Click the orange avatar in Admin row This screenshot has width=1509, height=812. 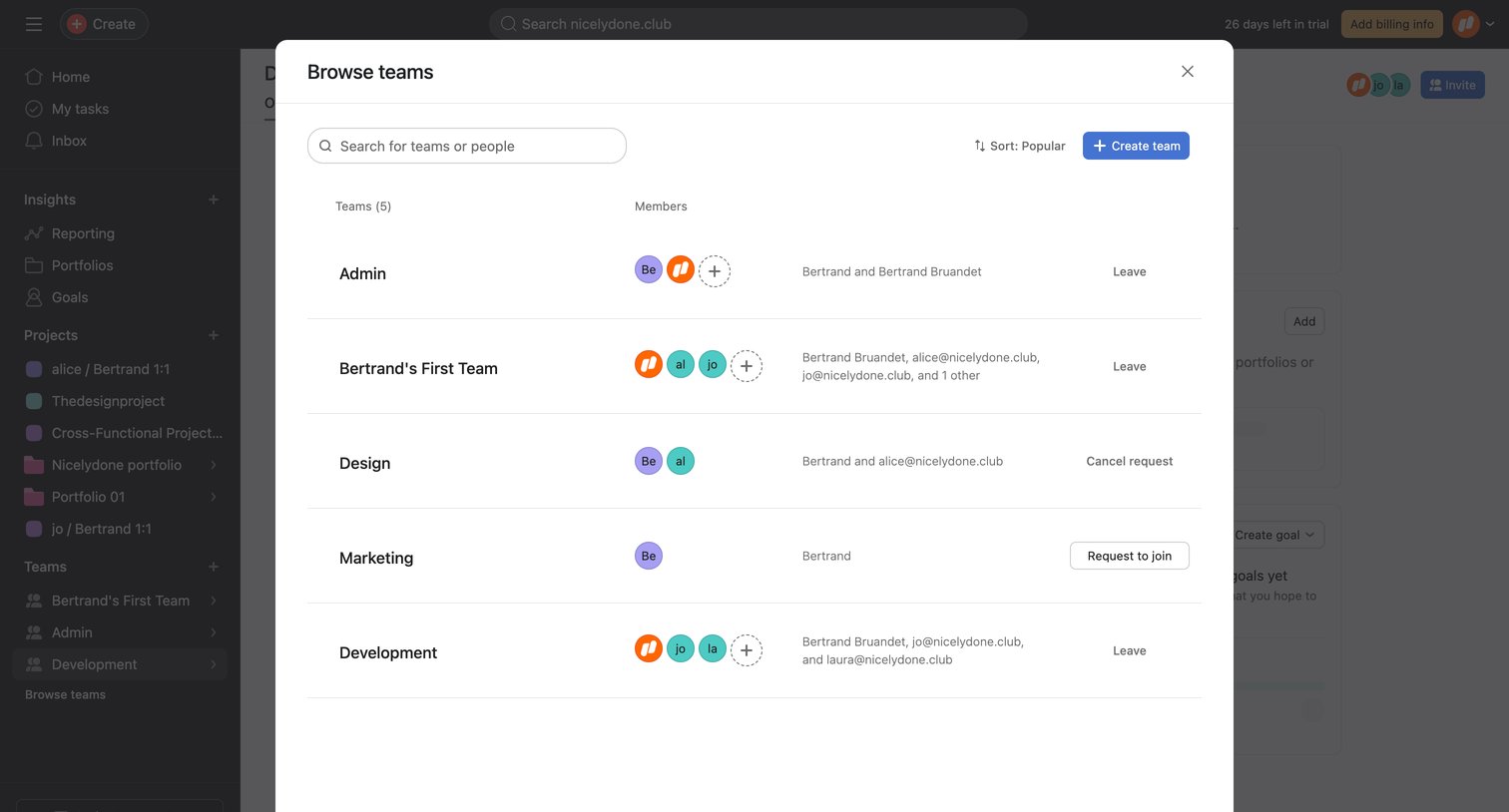[x=681, y=269]
